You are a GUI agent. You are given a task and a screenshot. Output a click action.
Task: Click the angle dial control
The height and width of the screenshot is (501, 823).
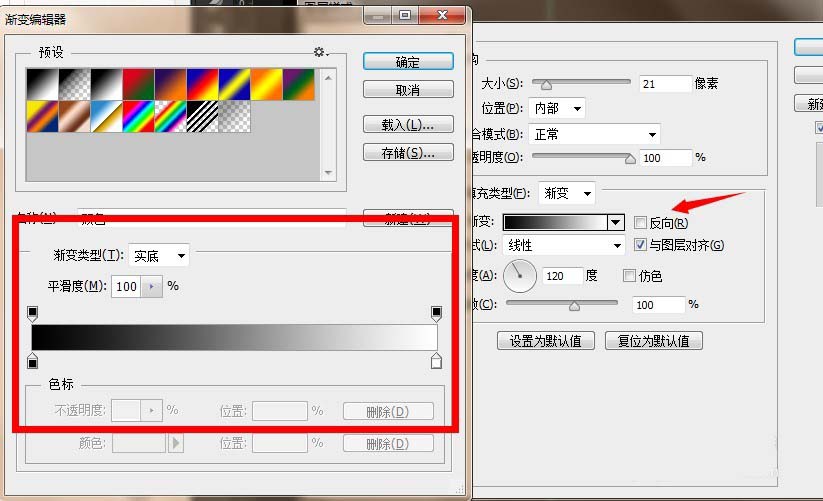[520, 275]
